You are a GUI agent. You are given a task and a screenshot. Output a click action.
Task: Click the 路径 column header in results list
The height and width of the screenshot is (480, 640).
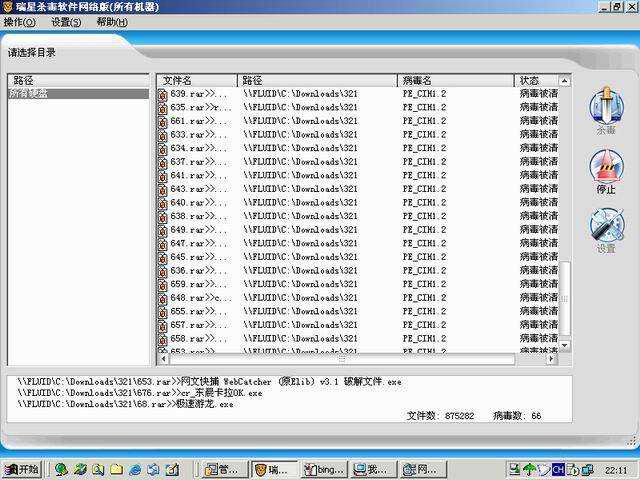point(317,80)
